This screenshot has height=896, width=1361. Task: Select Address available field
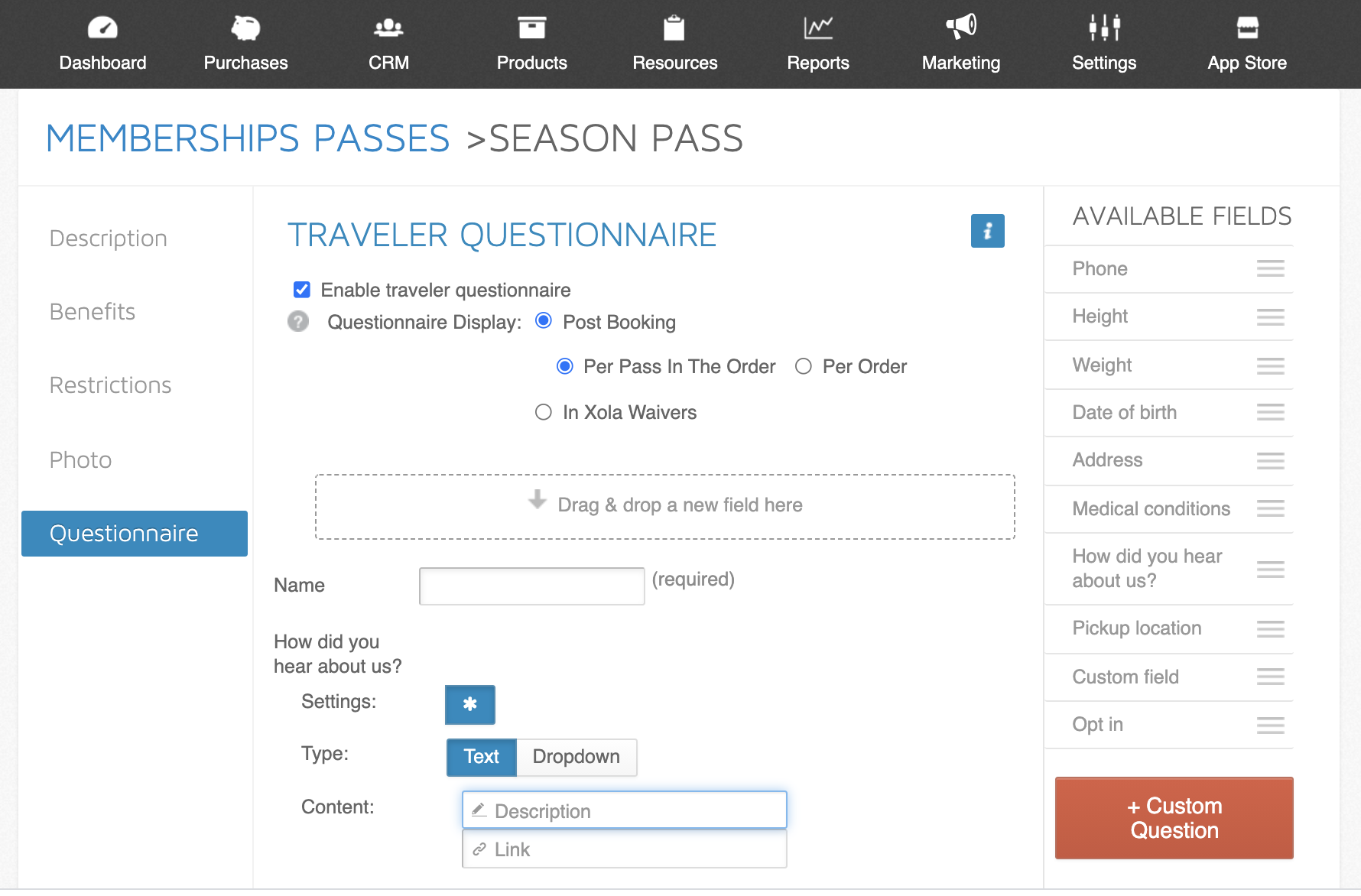[x=1169, y=460]
